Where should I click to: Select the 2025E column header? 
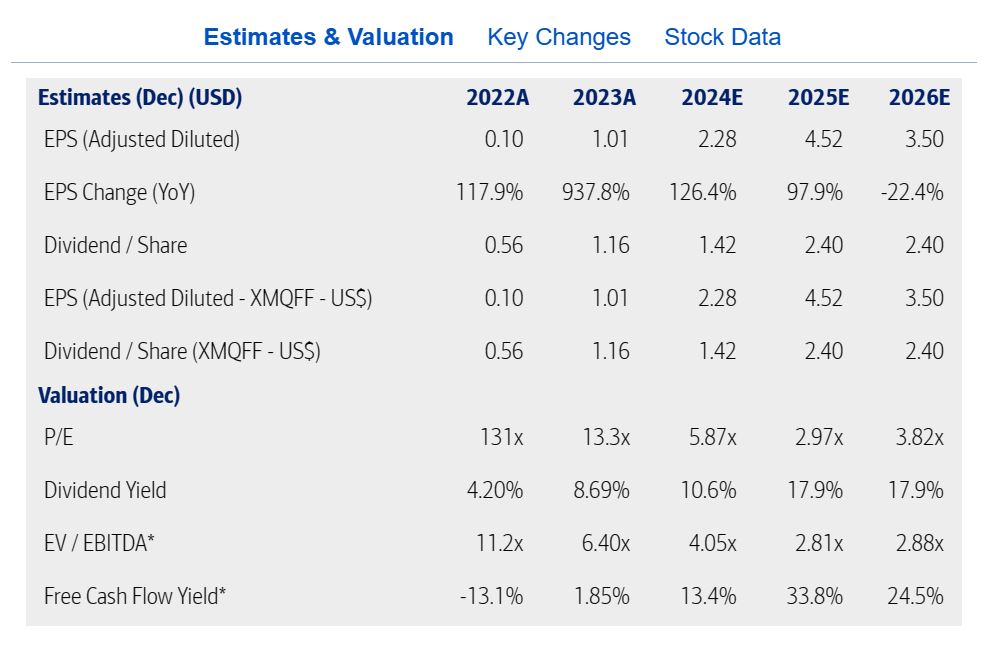tap(818, 97)
